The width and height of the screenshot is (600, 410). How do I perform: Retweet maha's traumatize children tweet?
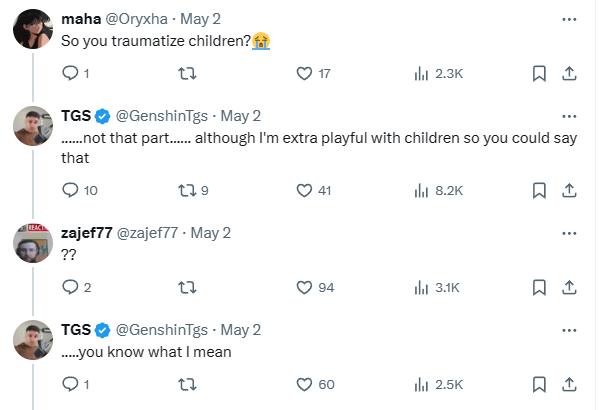[x=186, y=73]
